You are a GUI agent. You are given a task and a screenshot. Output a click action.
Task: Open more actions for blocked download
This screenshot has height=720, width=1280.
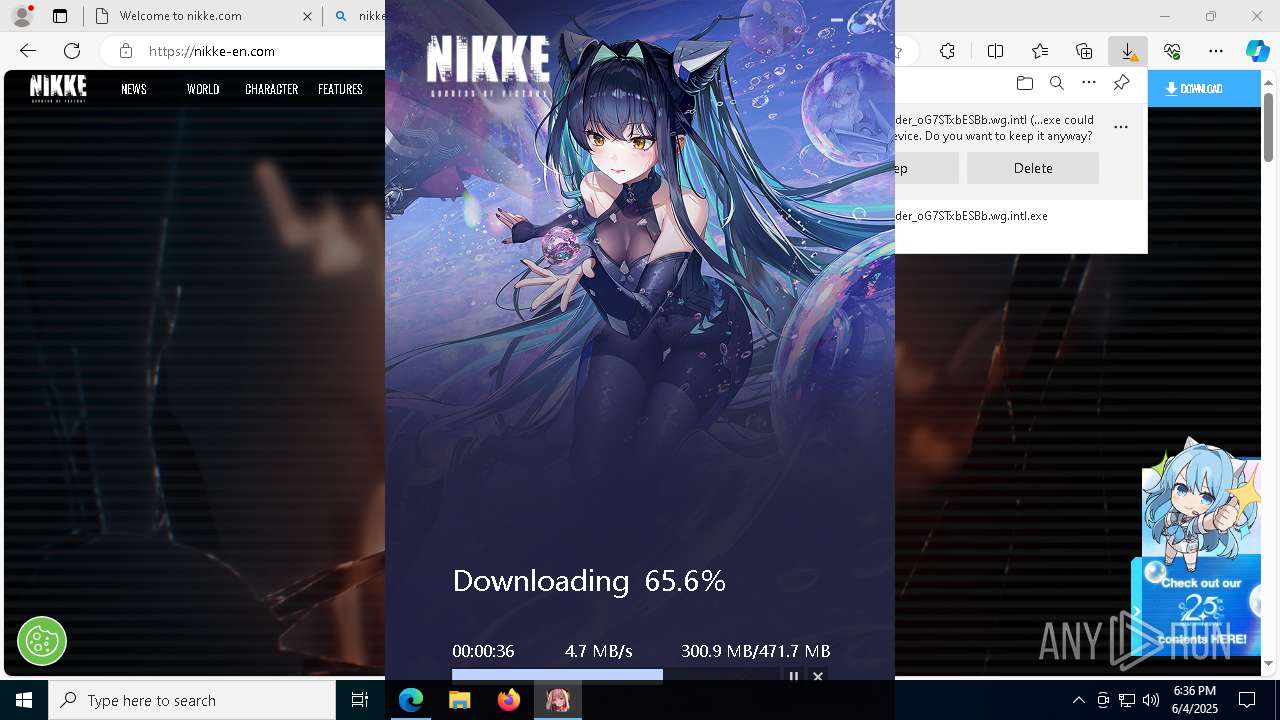(1121, 127)
